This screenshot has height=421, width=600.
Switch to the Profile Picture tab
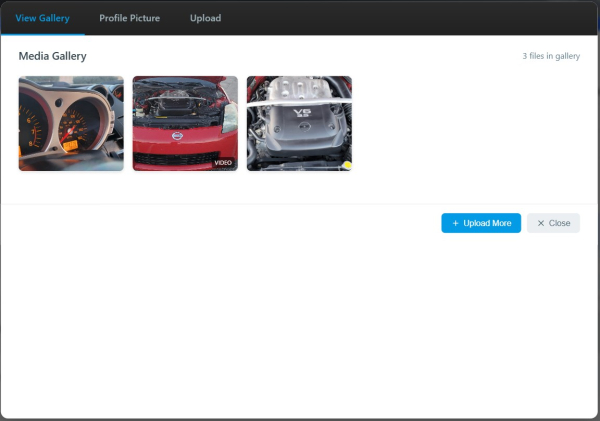tap(130, 18)
